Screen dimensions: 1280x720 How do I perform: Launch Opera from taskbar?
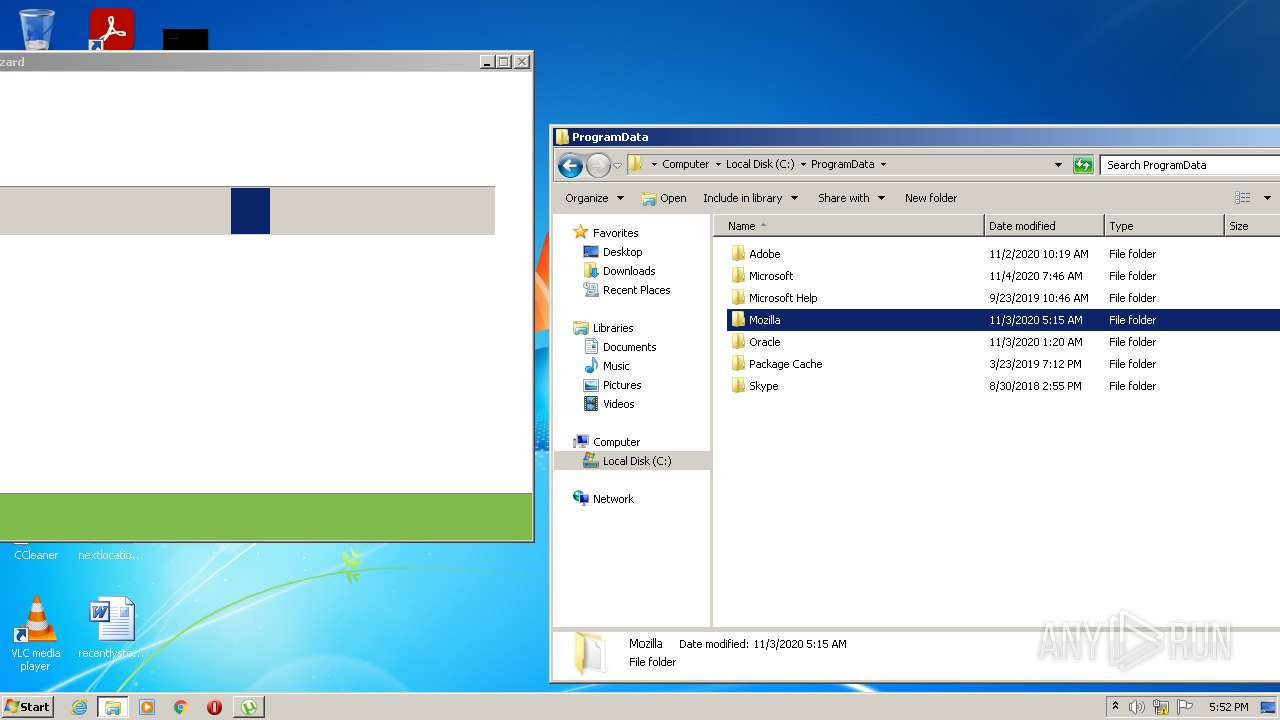214,707
